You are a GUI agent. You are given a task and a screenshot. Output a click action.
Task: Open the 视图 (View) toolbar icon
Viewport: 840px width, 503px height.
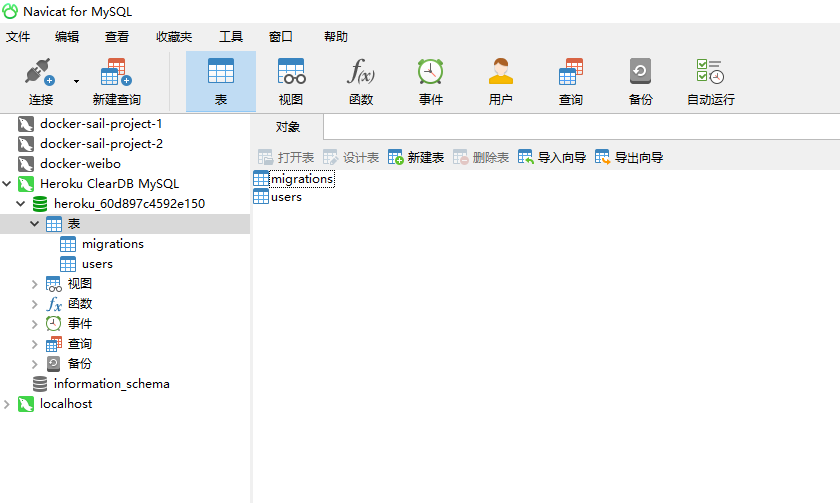pos(291,71)
